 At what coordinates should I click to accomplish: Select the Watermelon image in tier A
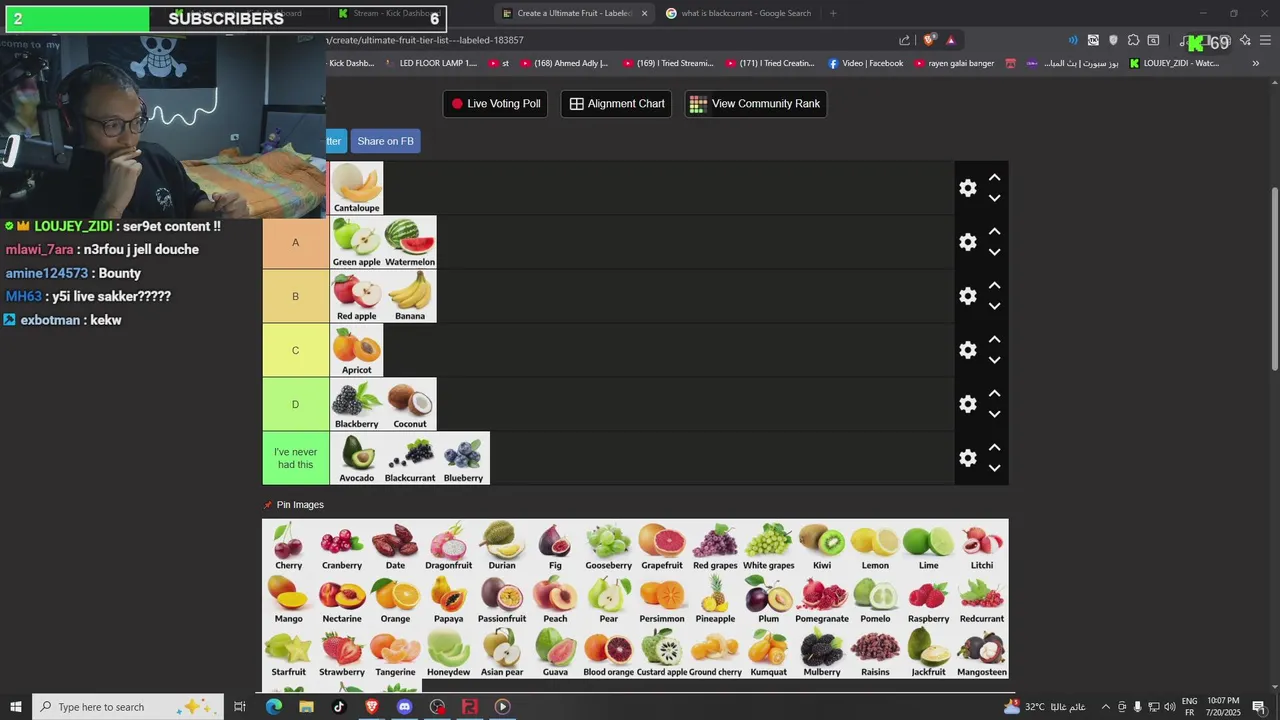click(410, 242)
